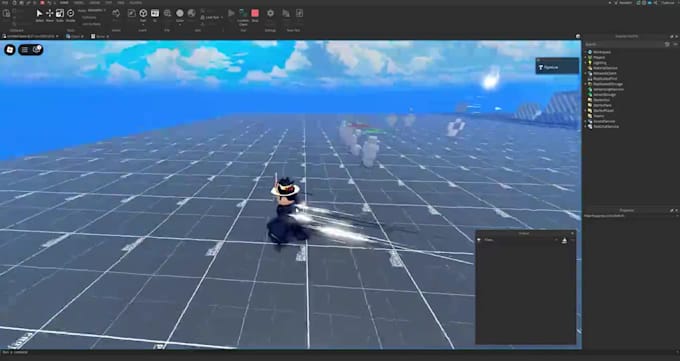Clear the Output panel with the broom icon

[564, 240]
